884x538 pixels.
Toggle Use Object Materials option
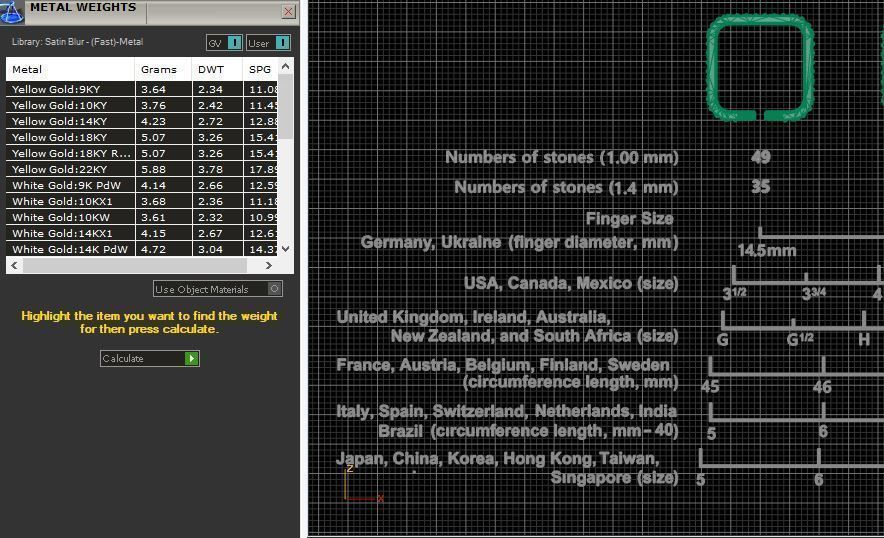pyautogui.click(x=218, y=289)
